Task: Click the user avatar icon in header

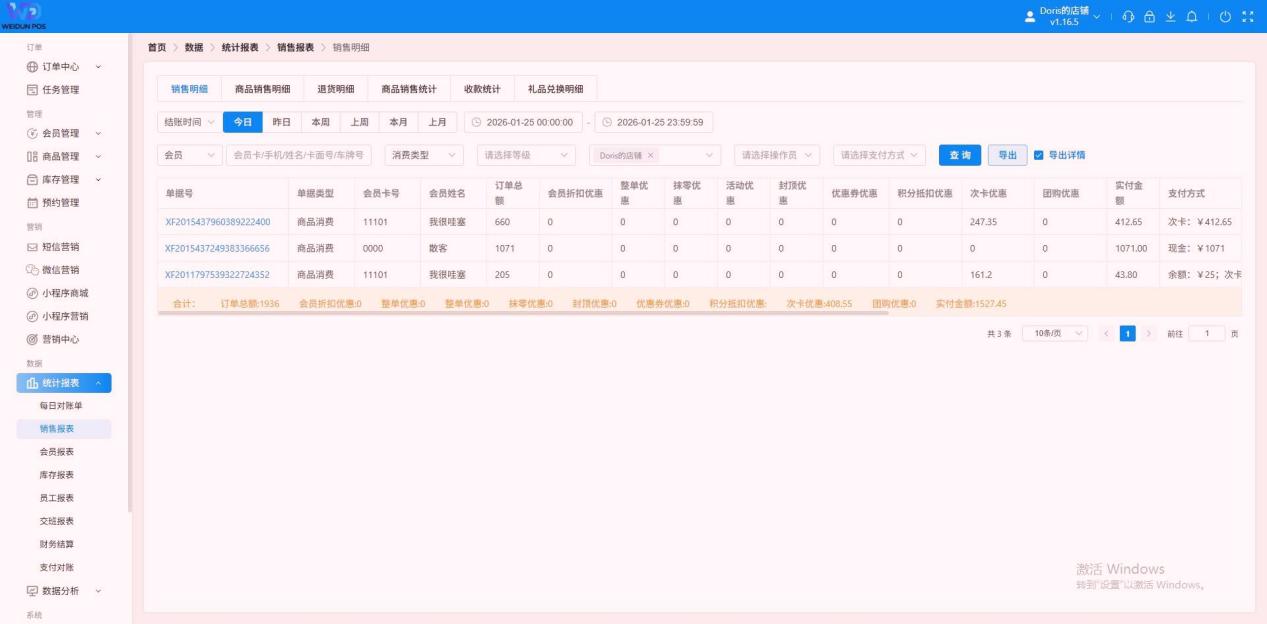Action: [1030, 16]
